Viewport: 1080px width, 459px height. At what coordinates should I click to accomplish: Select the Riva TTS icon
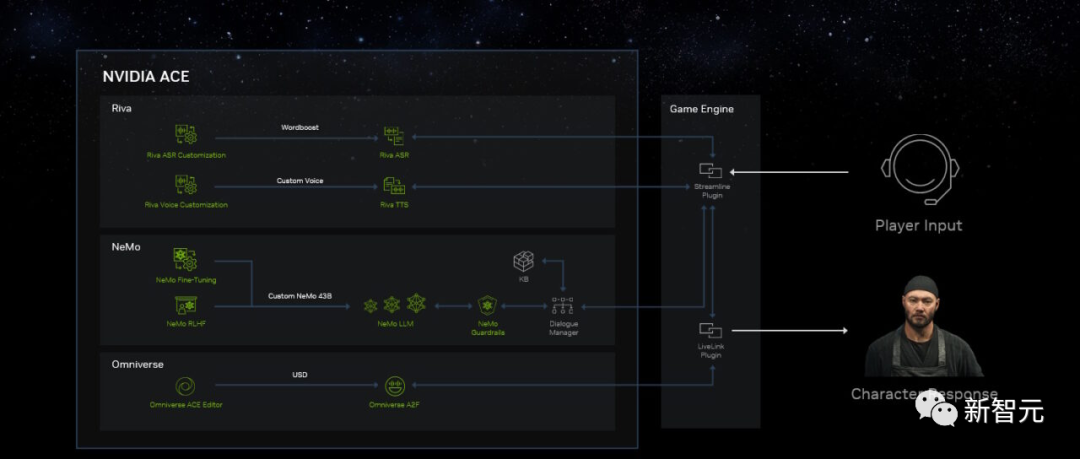[x=394, y=185]
